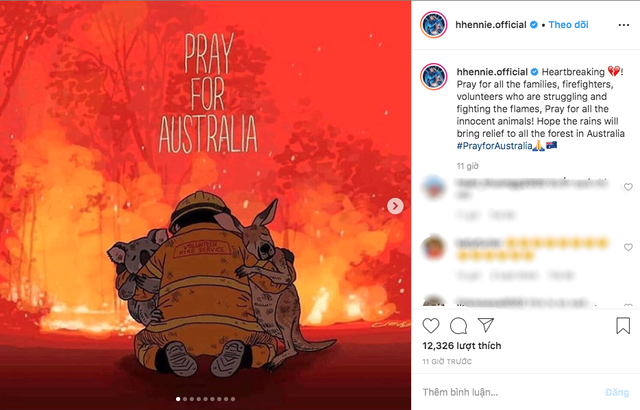
Task: Open the comment bubble icon
Action: tap(458, 326)
